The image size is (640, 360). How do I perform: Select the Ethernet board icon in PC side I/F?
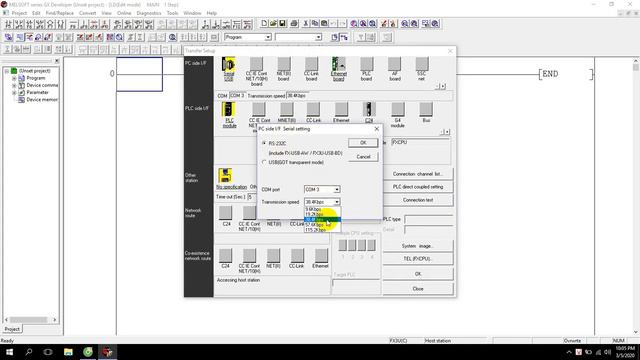coord(339,64)
